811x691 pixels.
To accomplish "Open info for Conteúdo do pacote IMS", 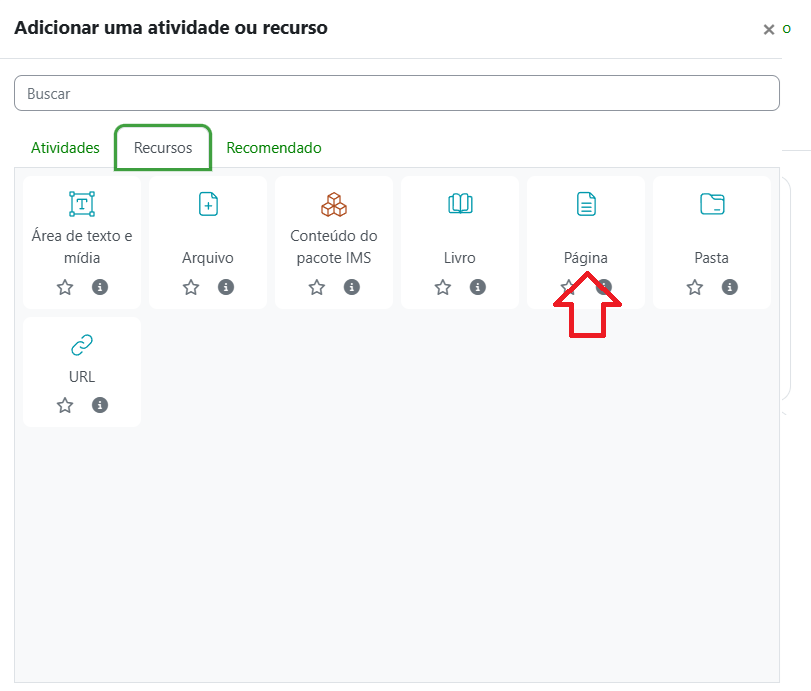I will coord(352,287).
